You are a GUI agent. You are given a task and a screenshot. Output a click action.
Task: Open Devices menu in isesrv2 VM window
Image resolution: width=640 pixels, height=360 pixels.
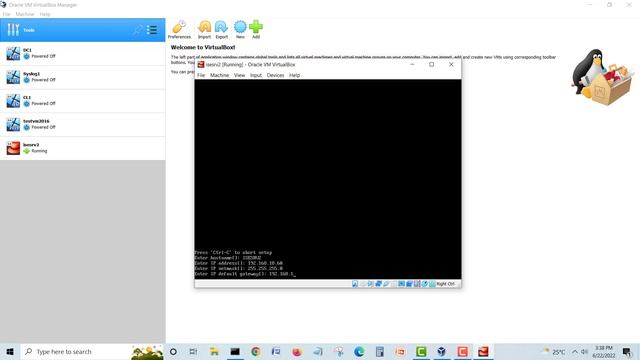click(x=276, y=75)
